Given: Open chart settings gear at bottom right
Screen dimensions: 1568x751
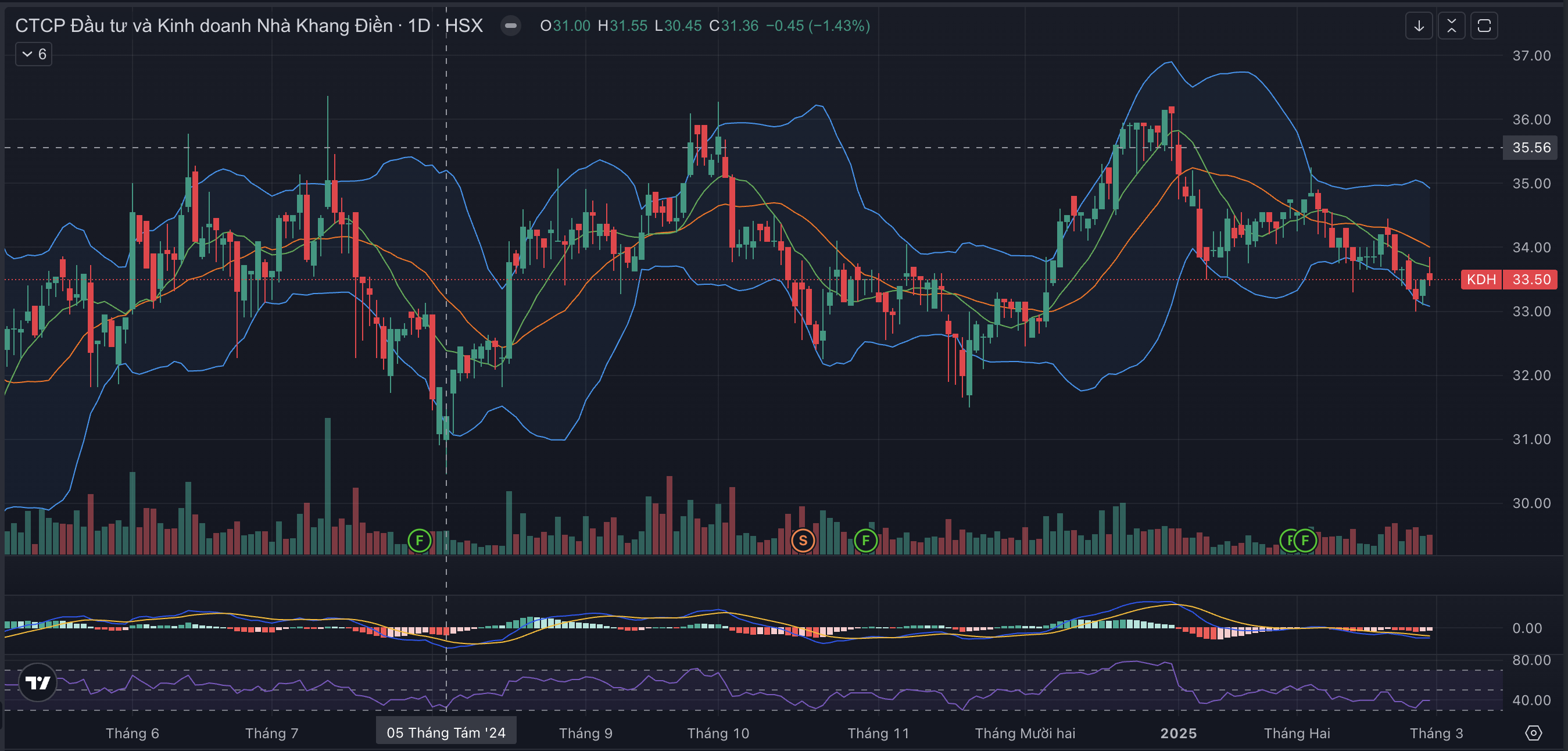Looking at the screenshot, I should pos(1533,733).
